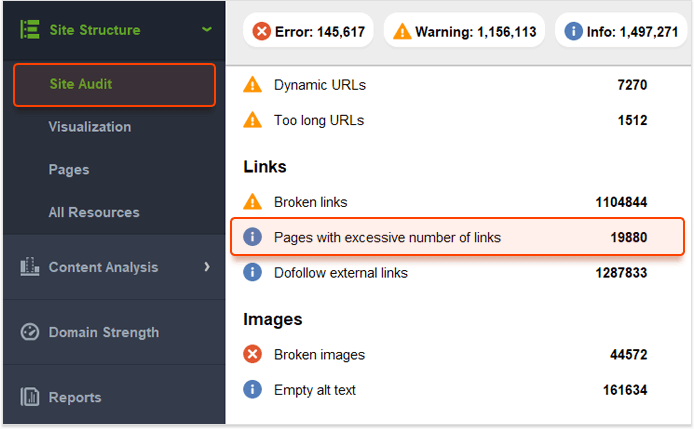Filter by Info: 1,497,271 badge
The image size is (694, 429).
621,31
